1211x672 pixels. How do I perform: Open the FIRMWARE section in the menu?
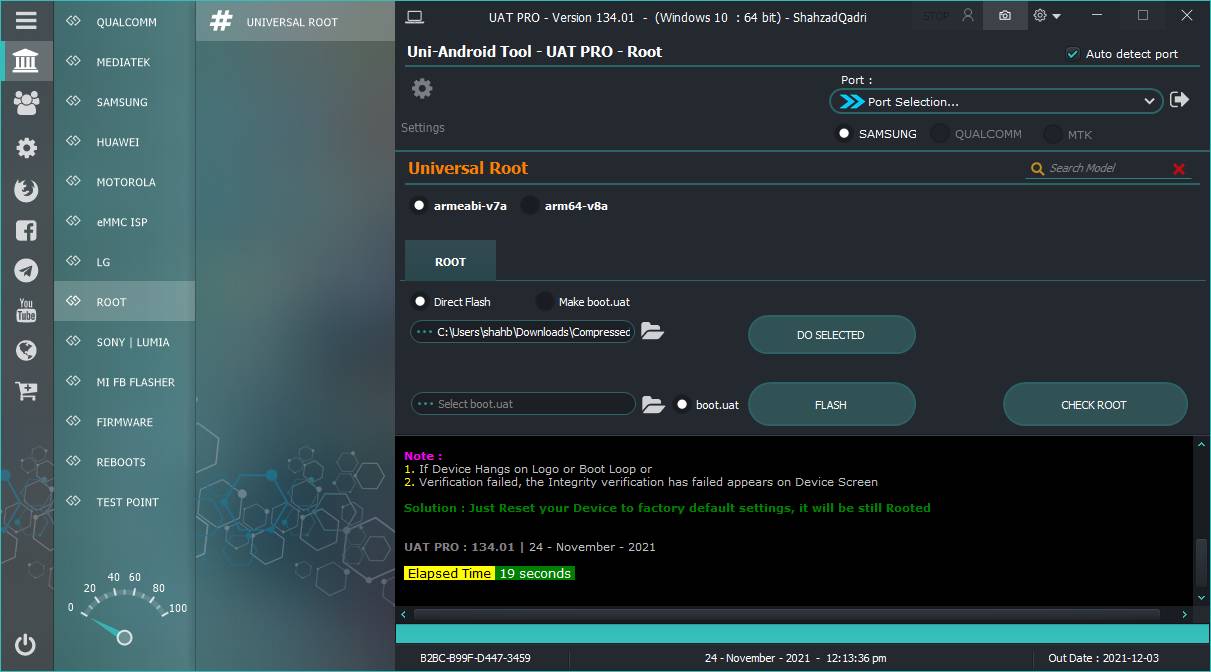125,422
